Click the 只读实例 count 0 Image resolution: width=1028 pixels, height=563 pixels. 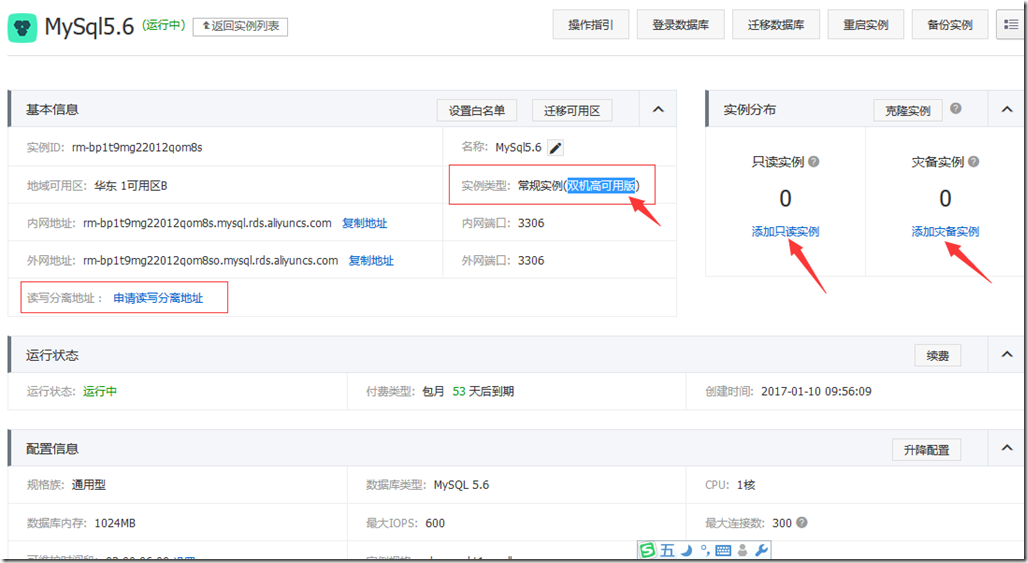pyautogui.click(x=785, y=198)
